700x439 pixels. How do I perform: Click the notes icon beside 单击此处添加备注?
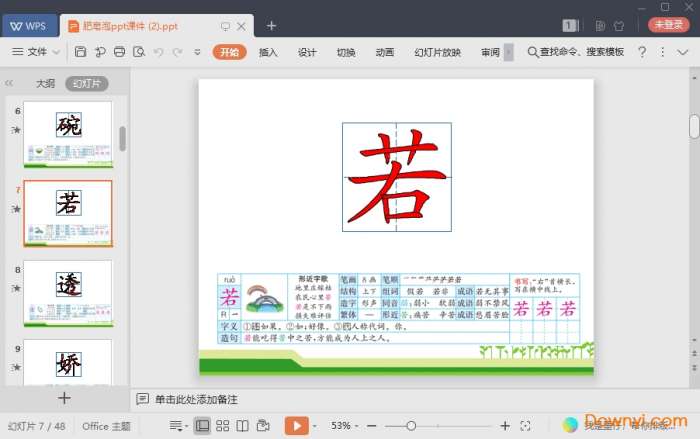pos(142,399)
